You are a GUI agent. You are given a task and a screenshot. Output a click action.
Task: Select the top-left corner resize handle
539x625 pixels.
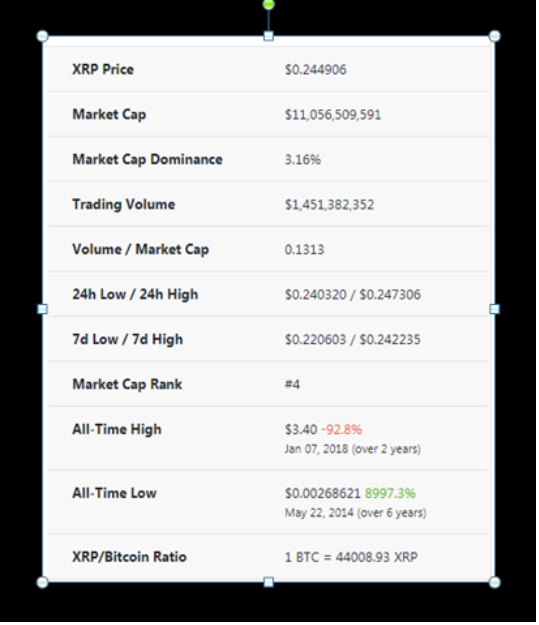point(43,36)
